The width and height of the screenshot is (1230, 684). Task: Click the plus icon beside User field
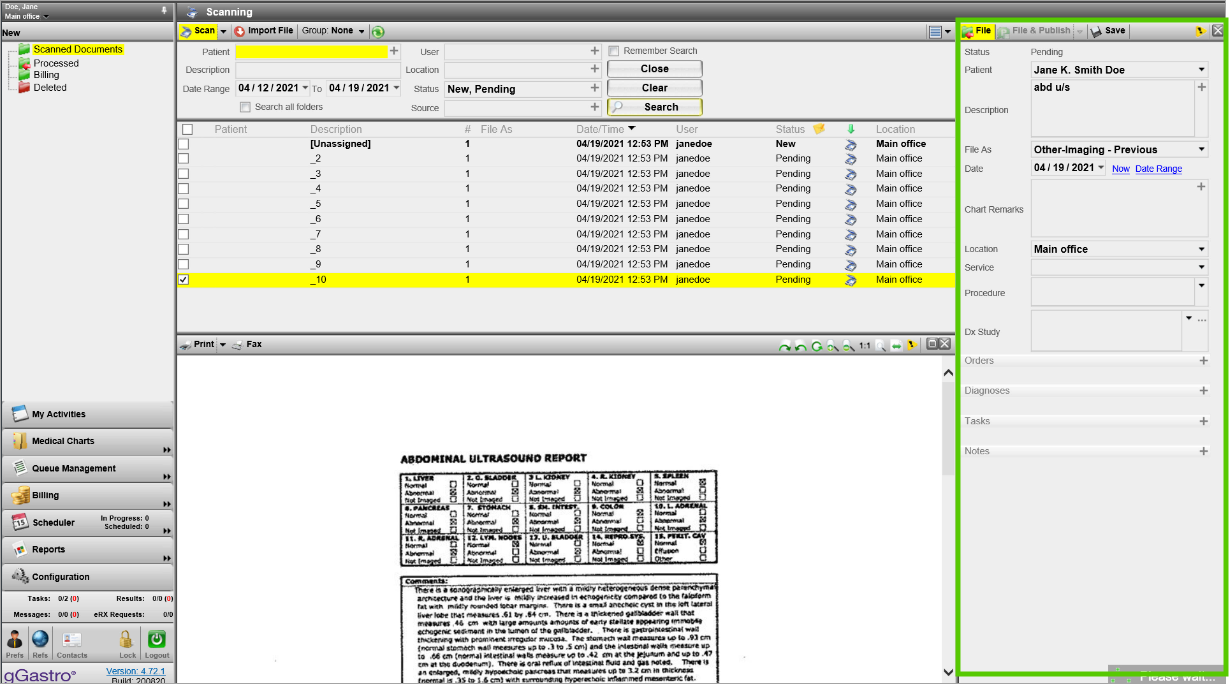tap(595, 51)
